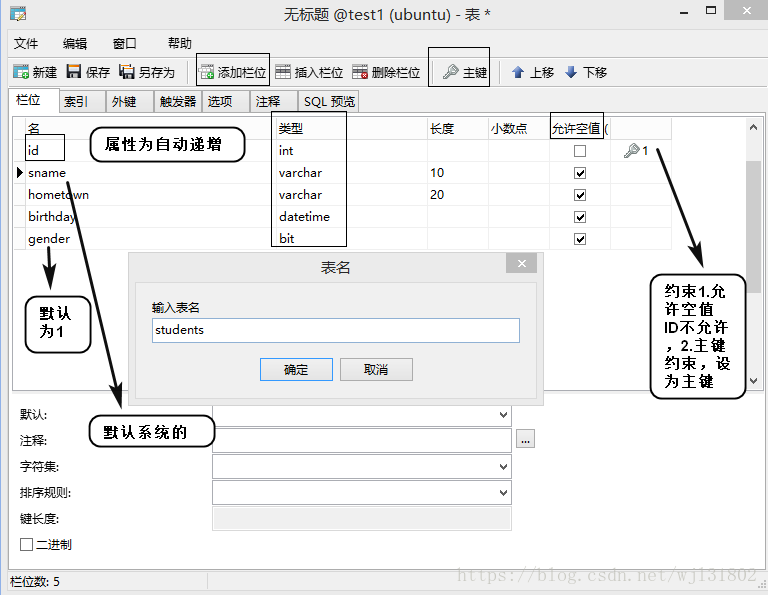Open the 帮助 (Help) menu
Screen dimensions: 768x595
tap(179, 44)
